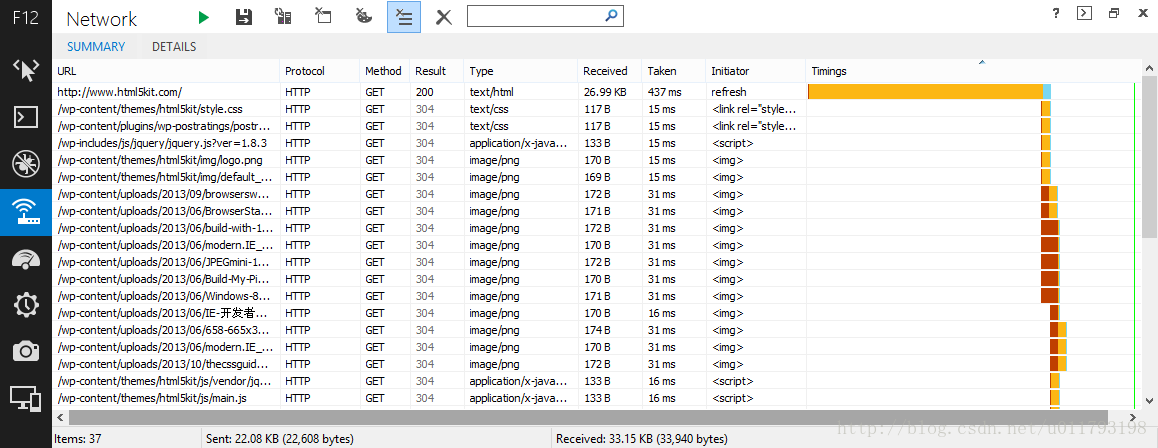Screen dimensions: 1158x448
Task: Sort by the Initiator column header
Action: (x=755, y=72)
